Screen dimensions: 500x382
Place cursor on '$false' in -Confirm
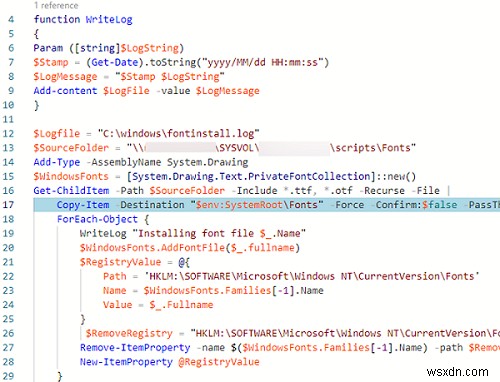click(x=439, y=205)
